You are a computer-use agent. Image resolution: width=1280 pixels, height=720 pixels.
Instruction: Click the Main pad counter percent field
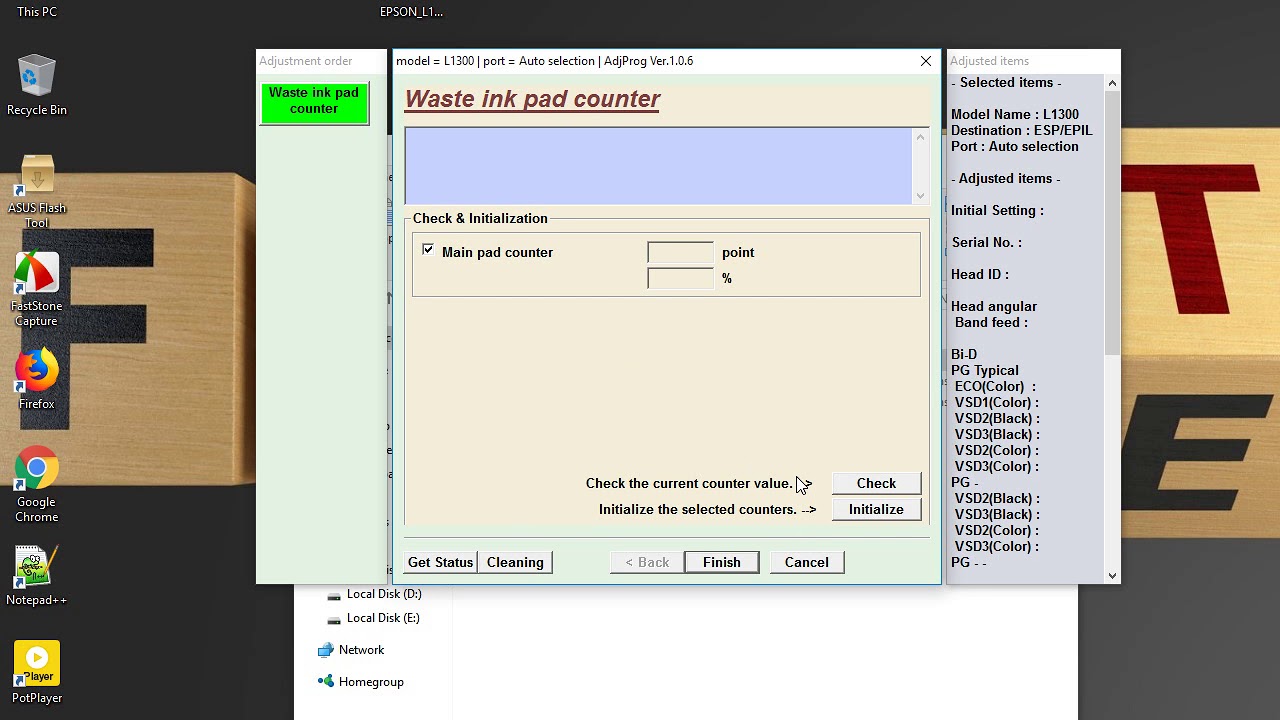pyautogui.click(x=680, y=279)
